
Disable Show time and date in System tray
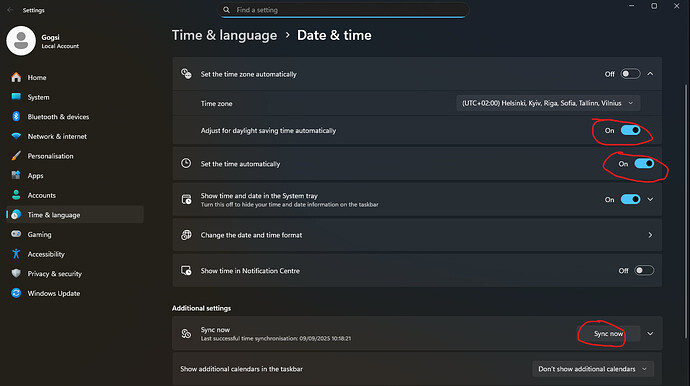pyautogui.click(x=630, y=199)
